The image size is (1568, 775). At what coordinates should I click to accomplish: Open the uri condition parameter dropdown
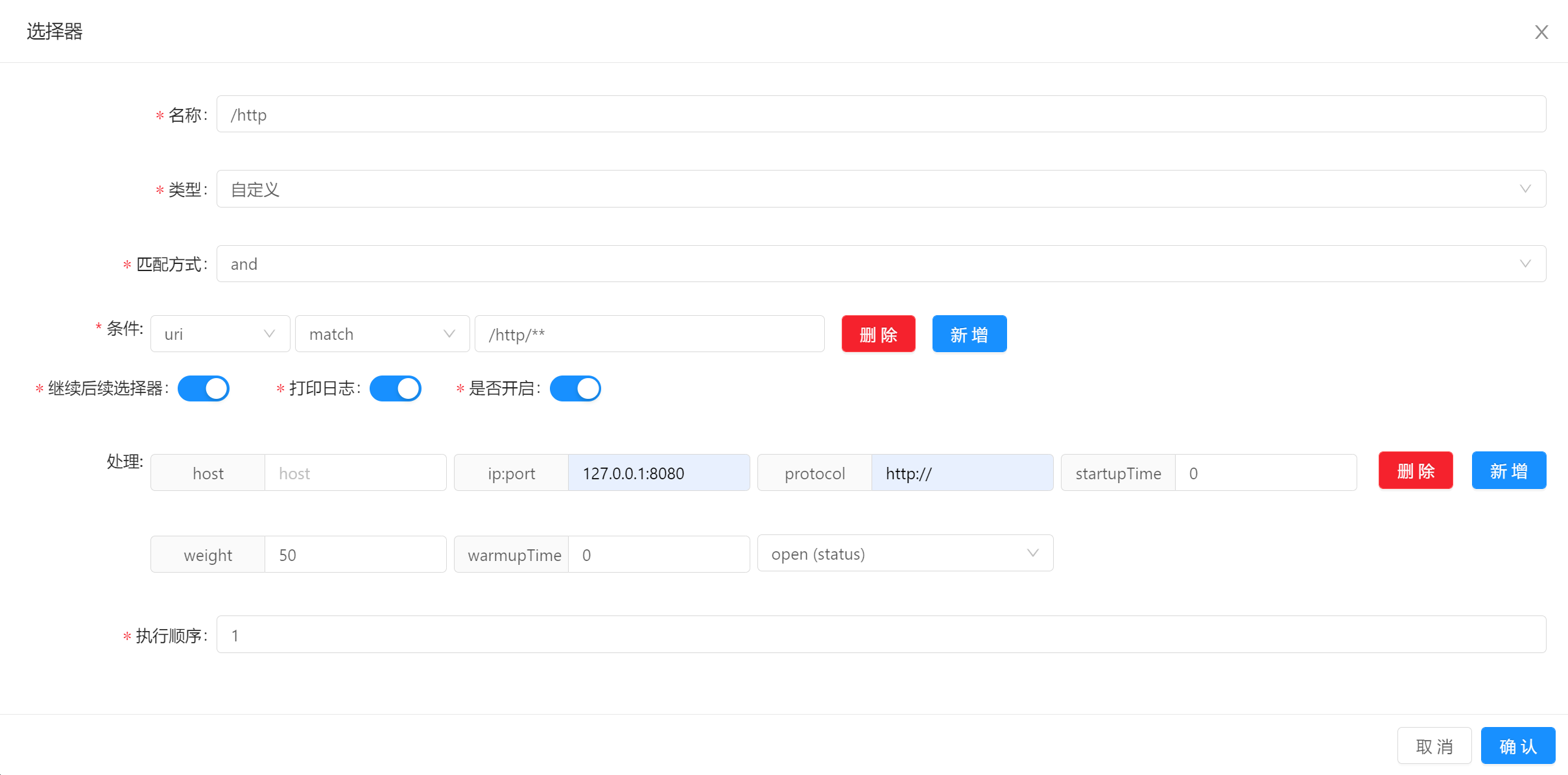pos(220,334)
